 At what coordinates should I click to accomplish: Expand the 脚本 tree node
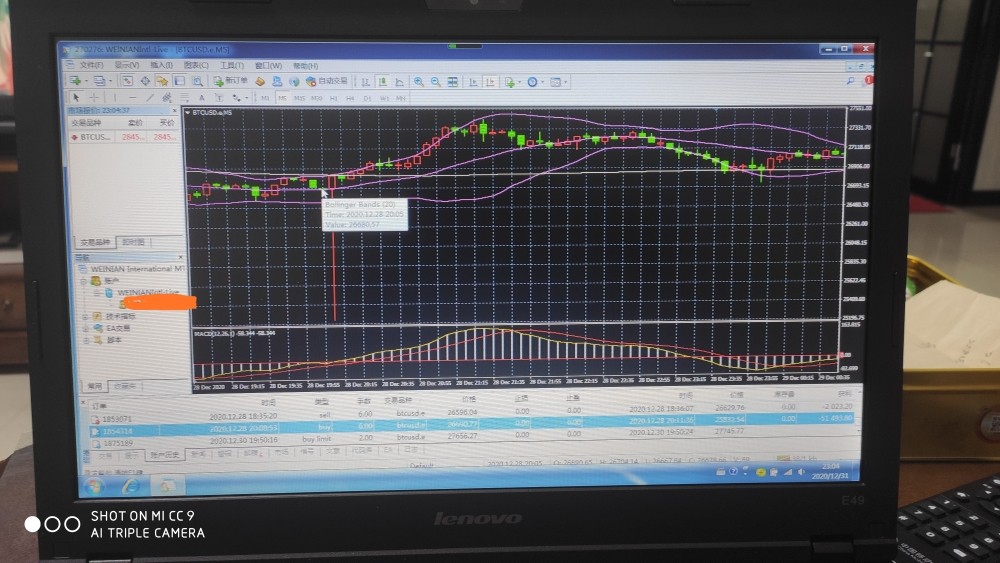coord(86,340)
